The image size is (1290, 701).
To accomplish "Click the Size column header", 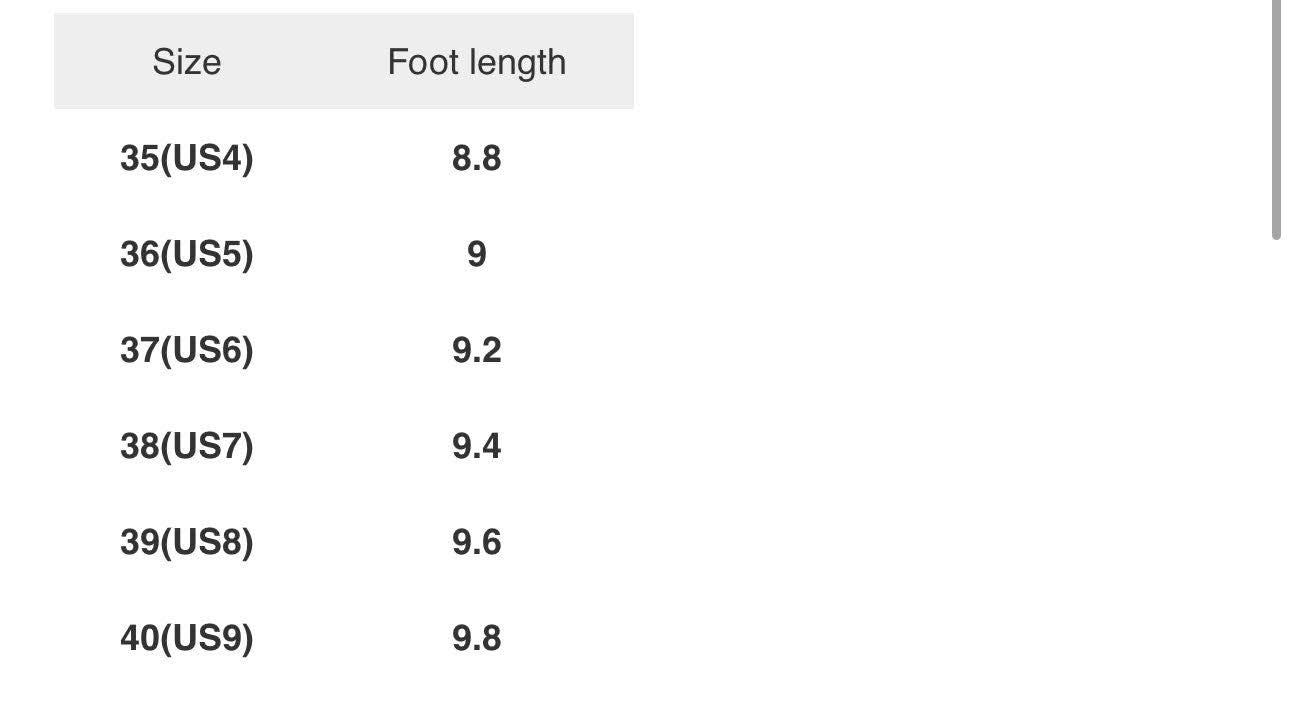I will click(186, 62).
